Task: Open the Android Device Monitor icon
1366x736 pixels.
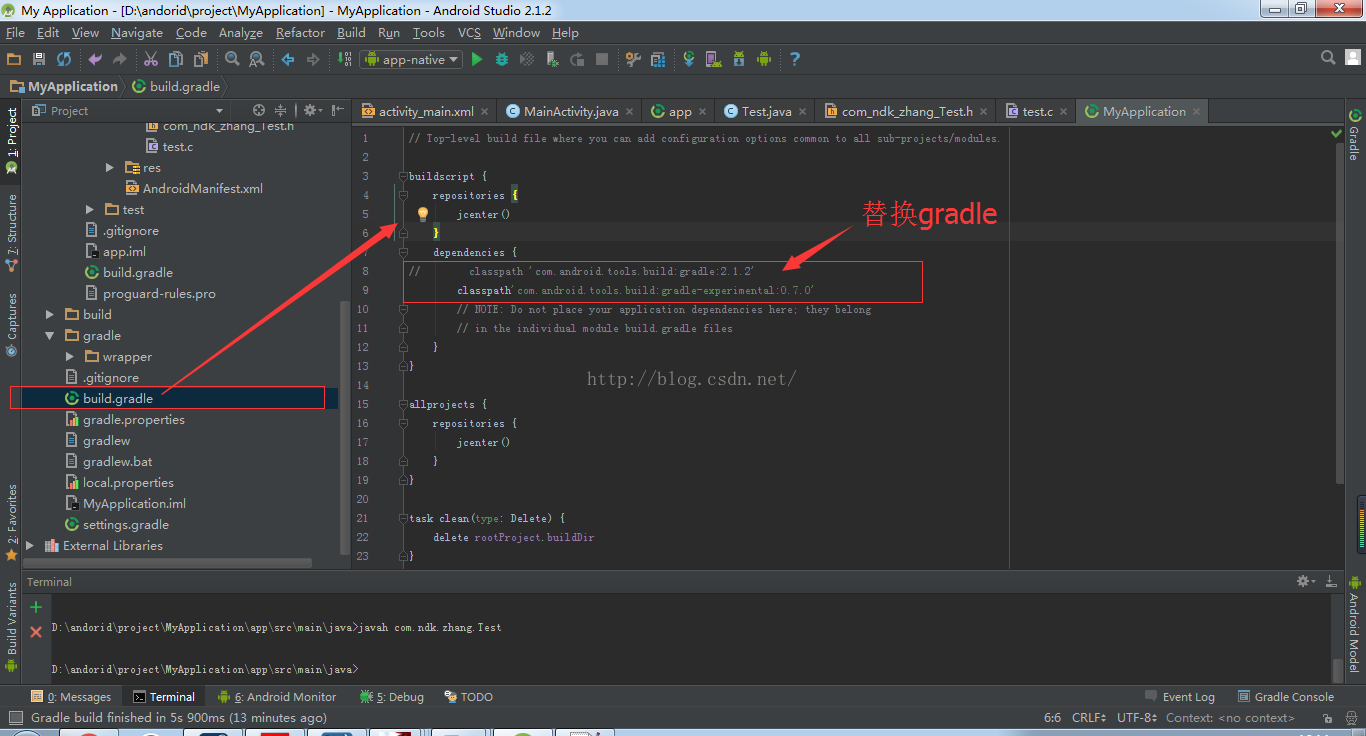Action: pyautogui.click(x=764, y=60)
